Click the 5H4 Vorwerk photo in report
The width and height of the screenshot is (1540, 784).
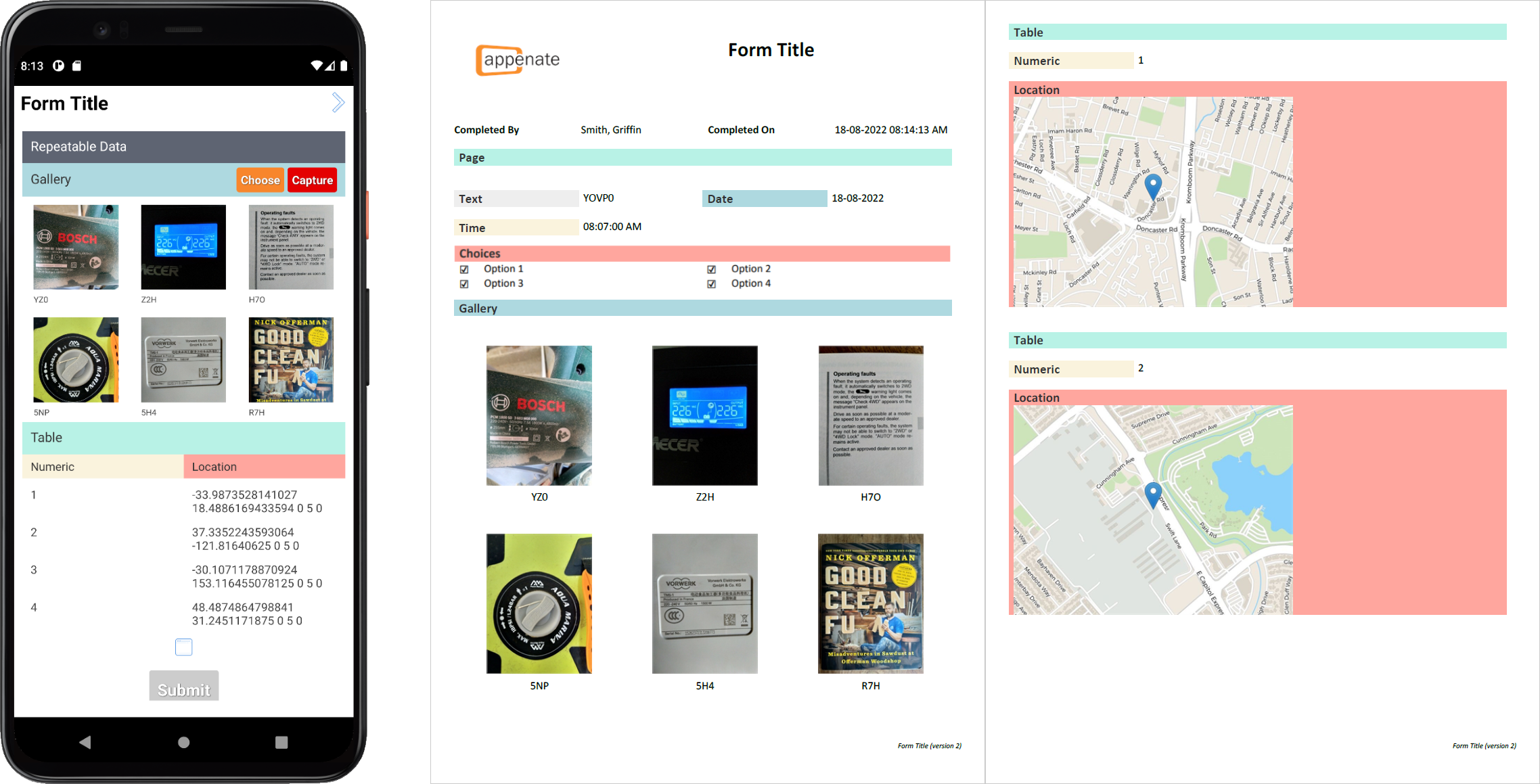tap(705, 603)
